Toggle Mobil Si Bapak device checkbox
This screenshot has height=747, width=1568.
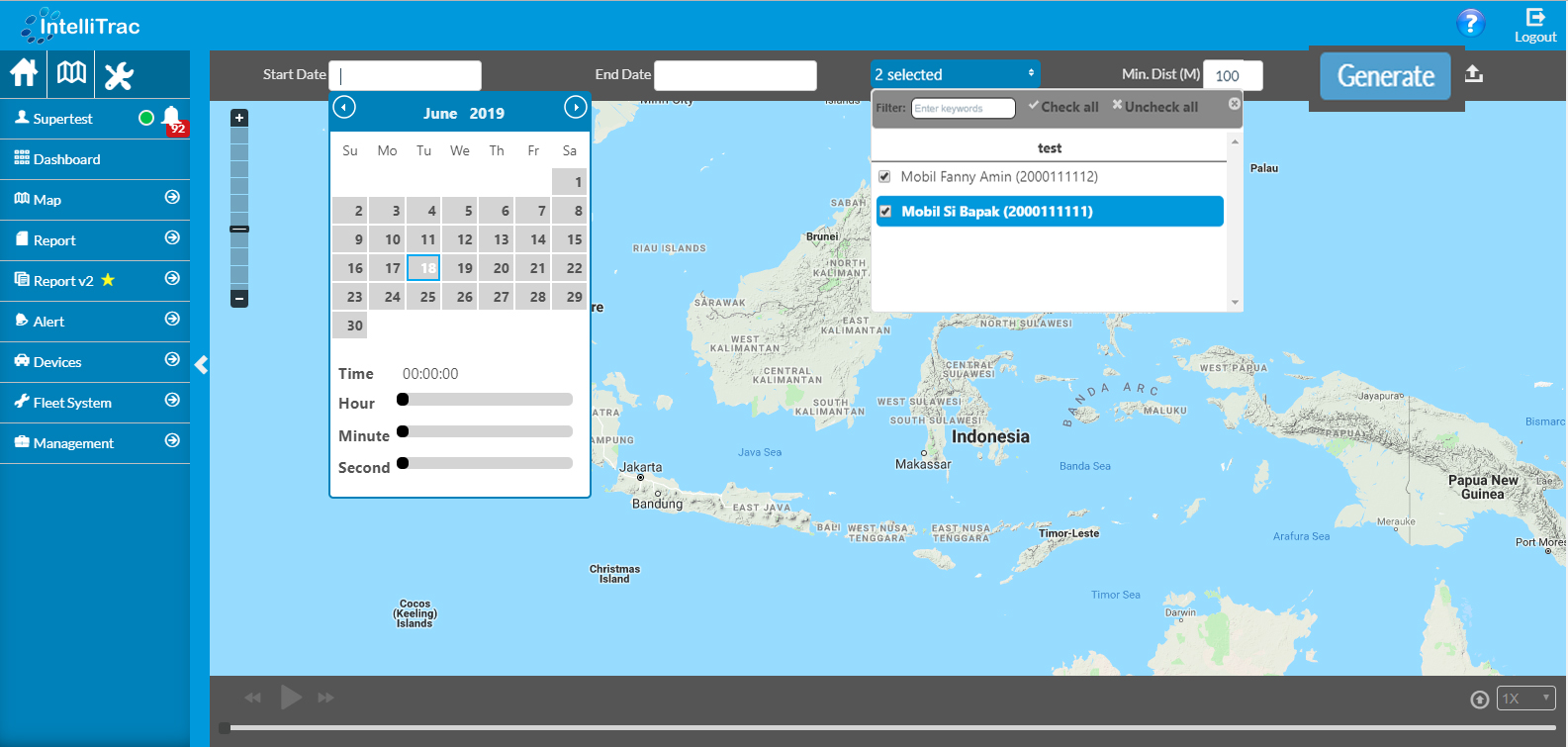(x=885, y=212)
